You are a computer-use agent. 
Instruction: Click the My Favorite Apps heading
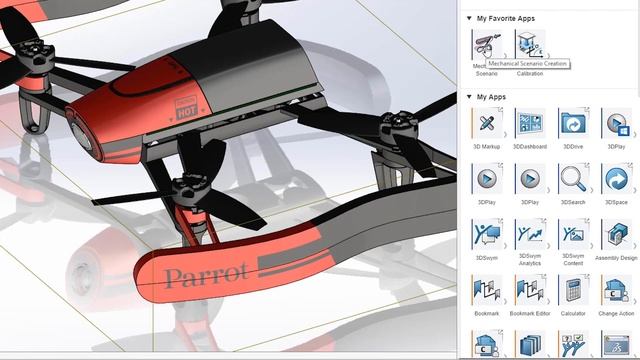(x=506, y=18)
